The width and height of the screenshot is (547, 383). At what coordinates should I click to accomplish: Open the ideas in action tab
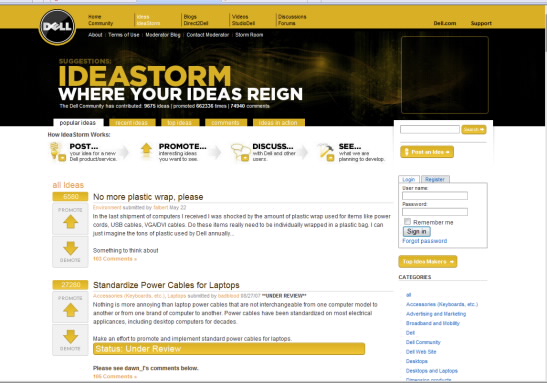tap(279, 123)
